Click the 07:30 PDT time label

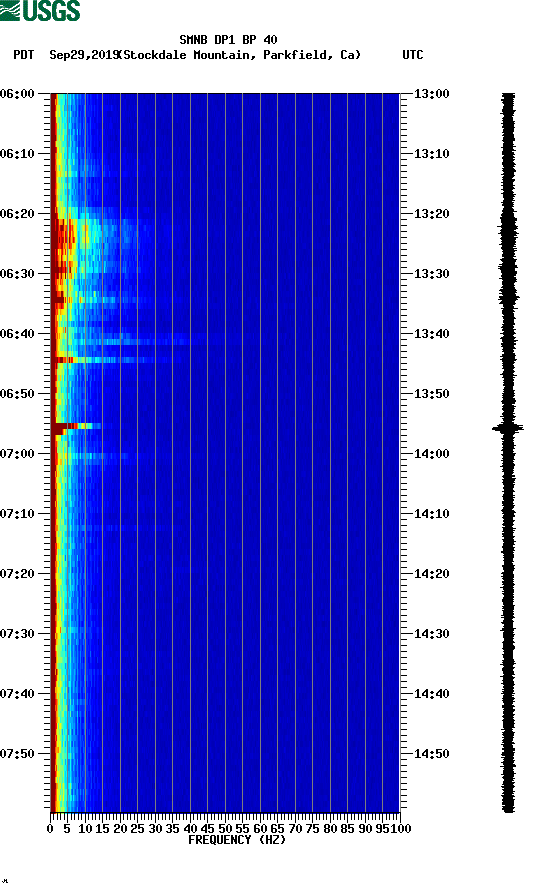click(x=17, y=634)
